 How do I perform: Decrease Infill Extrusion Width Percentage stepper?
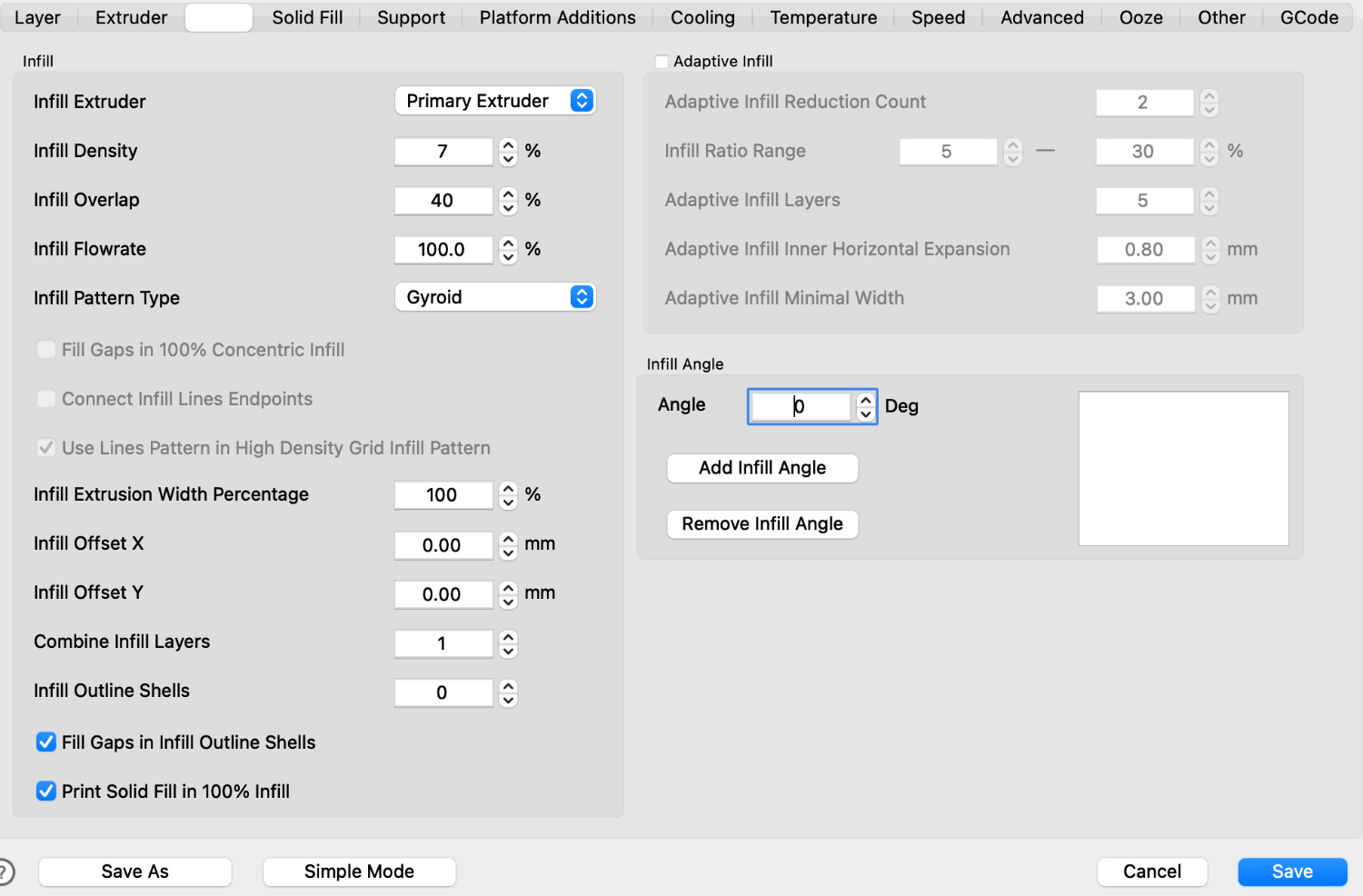click(x=508, y=502)
